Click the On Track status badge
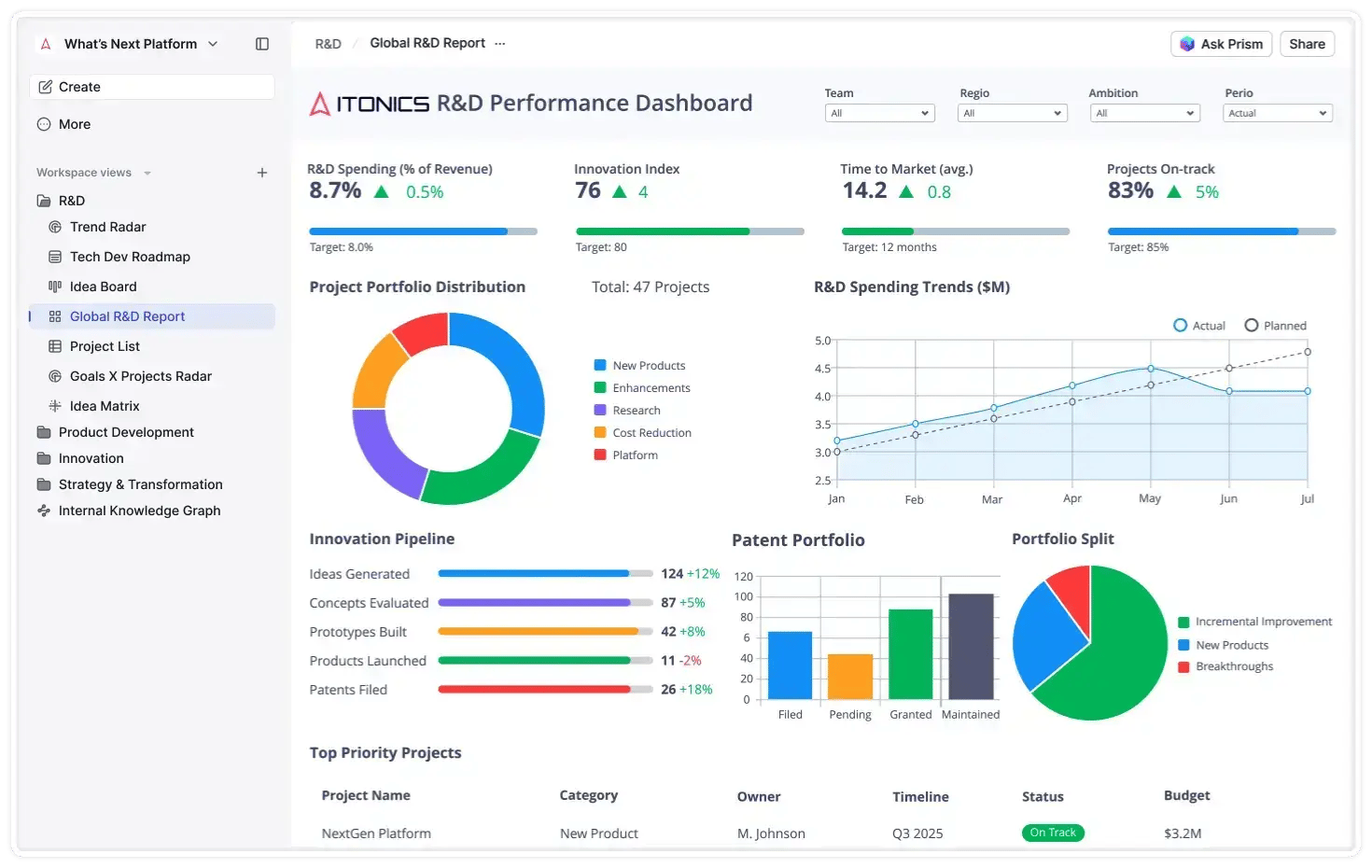This screenshot has width=1372, height=868. 1053,833
